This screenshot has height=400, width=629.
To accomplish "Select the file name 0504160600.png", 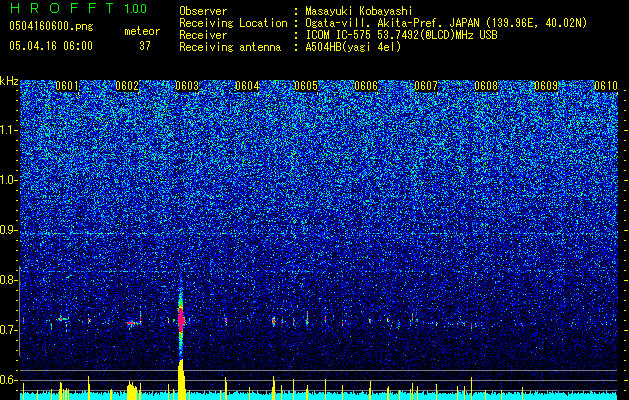I will coord(51,26).
